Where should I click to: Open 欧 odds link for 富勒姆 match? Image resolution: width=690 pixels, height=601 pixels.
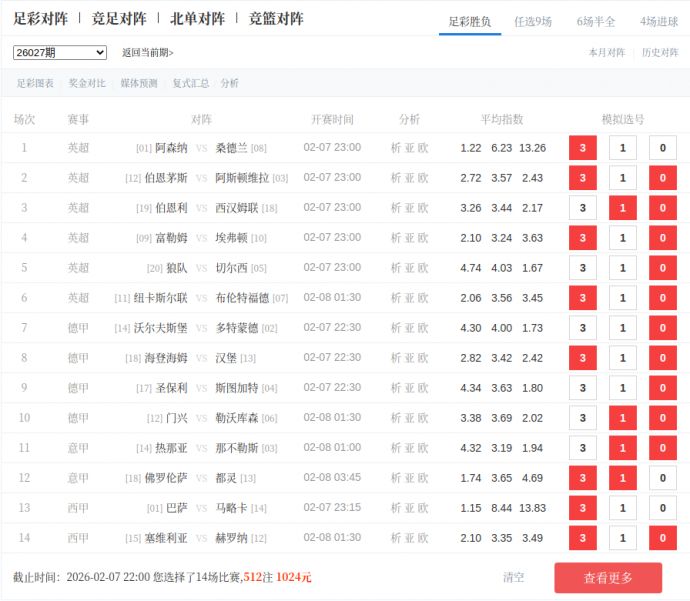[x=423, y=238]
